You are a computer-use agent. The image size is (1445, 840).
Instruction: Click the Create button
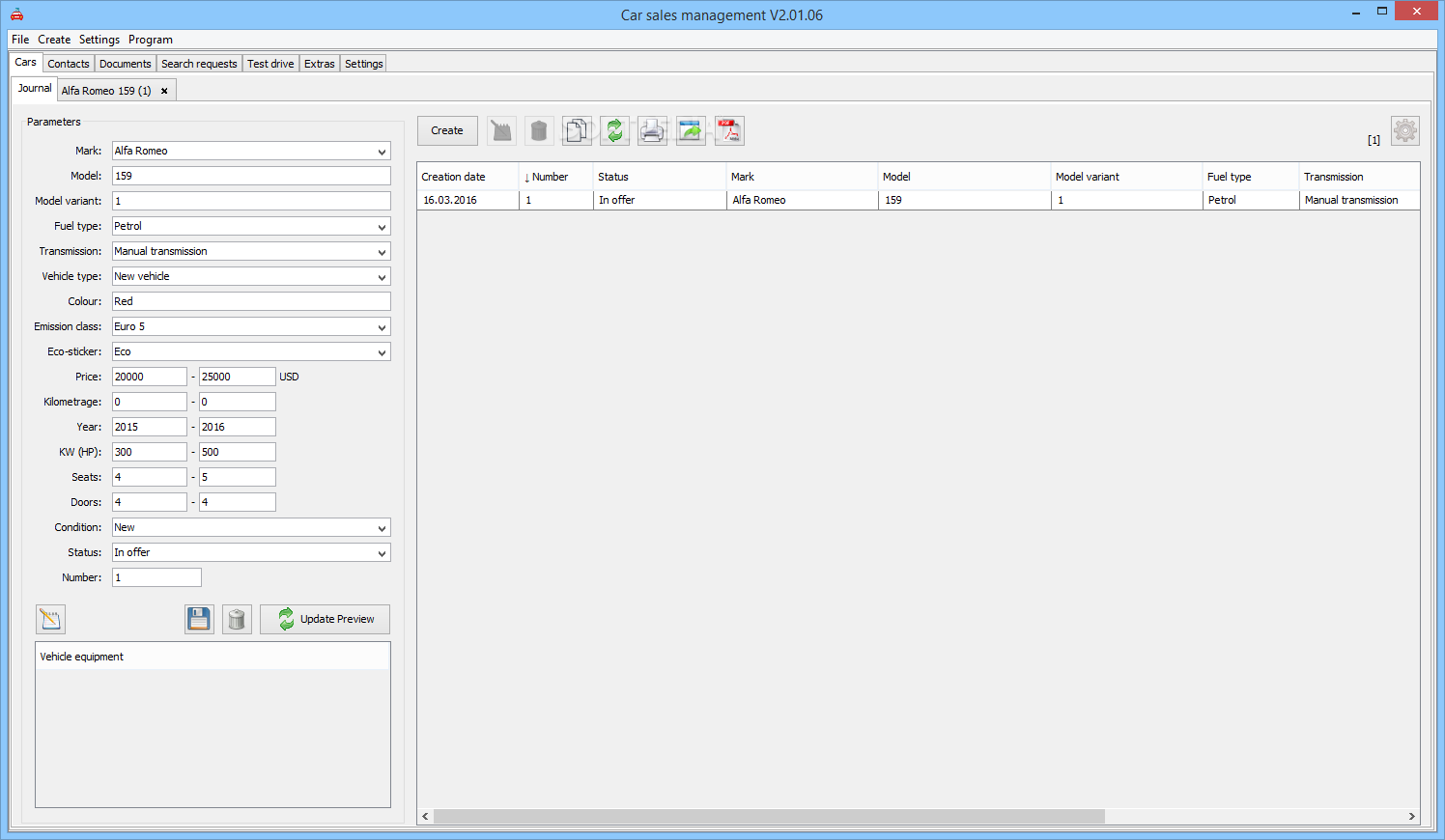pyautogui.click(x=447, y=130)
